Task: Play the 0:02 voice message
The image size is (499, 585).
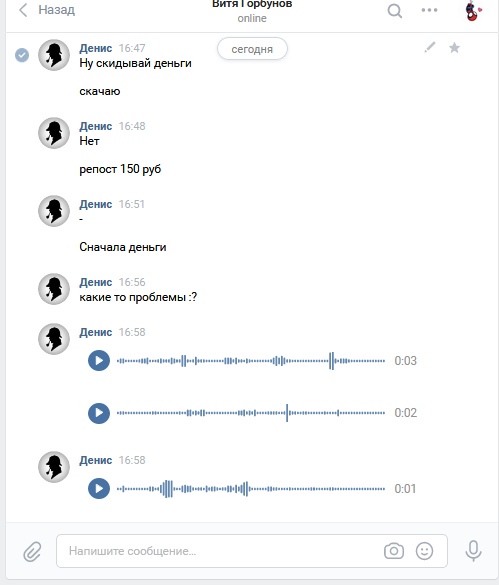Action: (99, 413)
